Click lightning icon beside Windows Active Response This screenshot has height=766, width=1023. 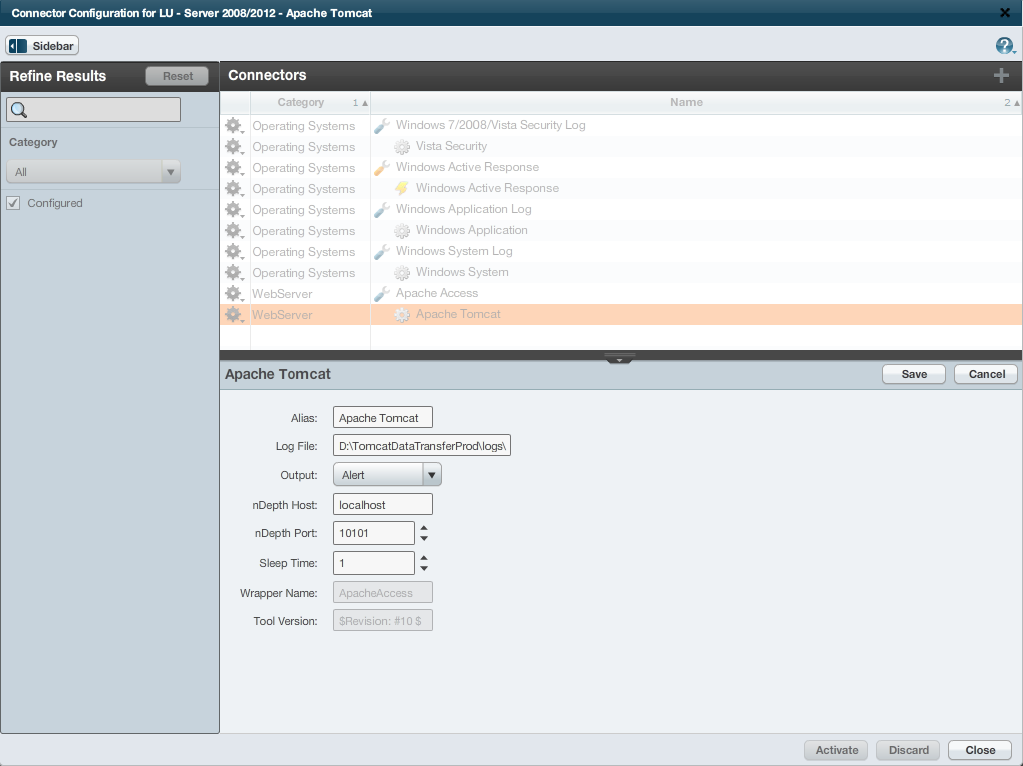402,188
